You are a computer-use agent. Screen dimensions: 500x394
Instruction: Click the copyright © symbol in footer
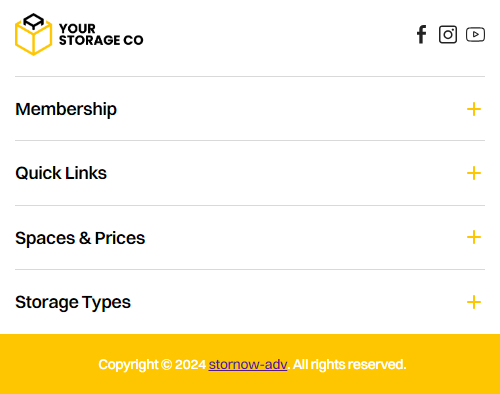(166, 364)
